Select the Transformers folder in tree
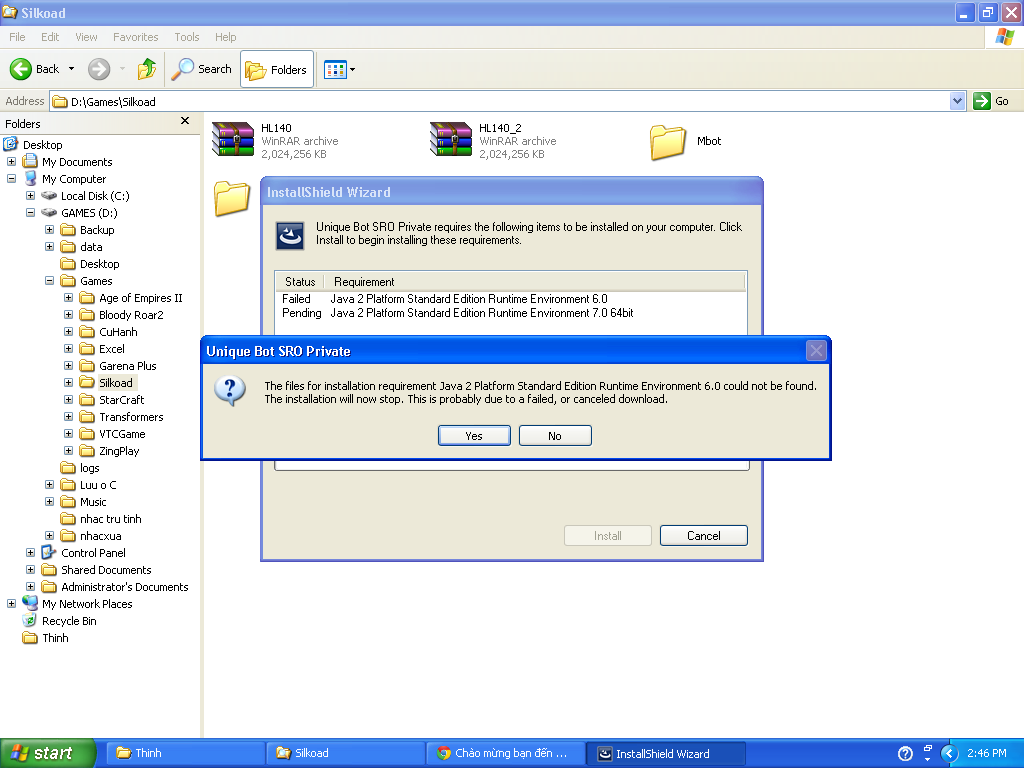Screen dimensions: 1024x768 point(131,417)
